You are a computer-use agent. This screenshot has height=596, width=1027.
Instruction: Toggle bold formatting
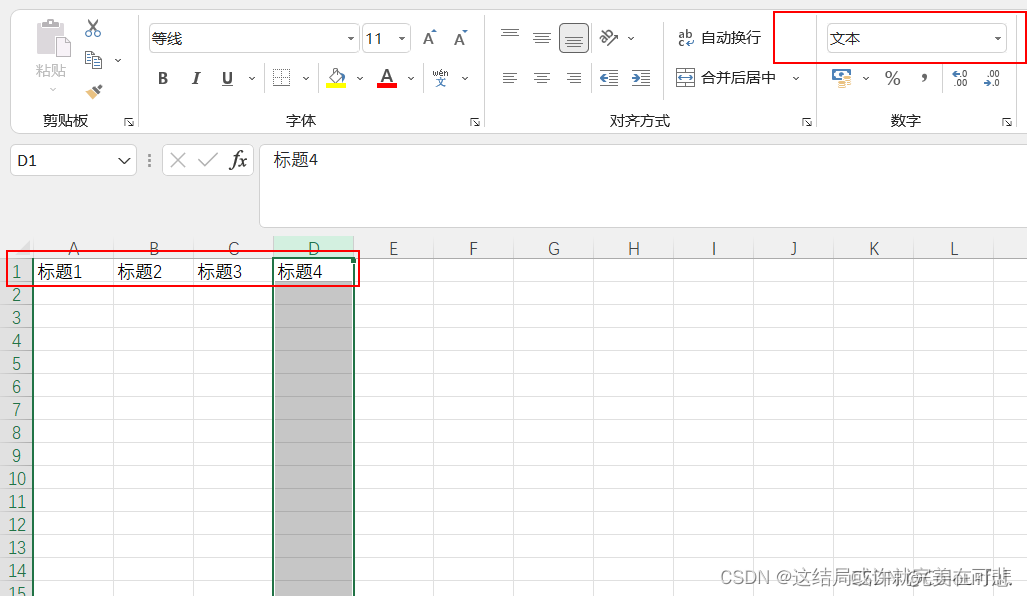pyautogui.click(x=163, y=78)
